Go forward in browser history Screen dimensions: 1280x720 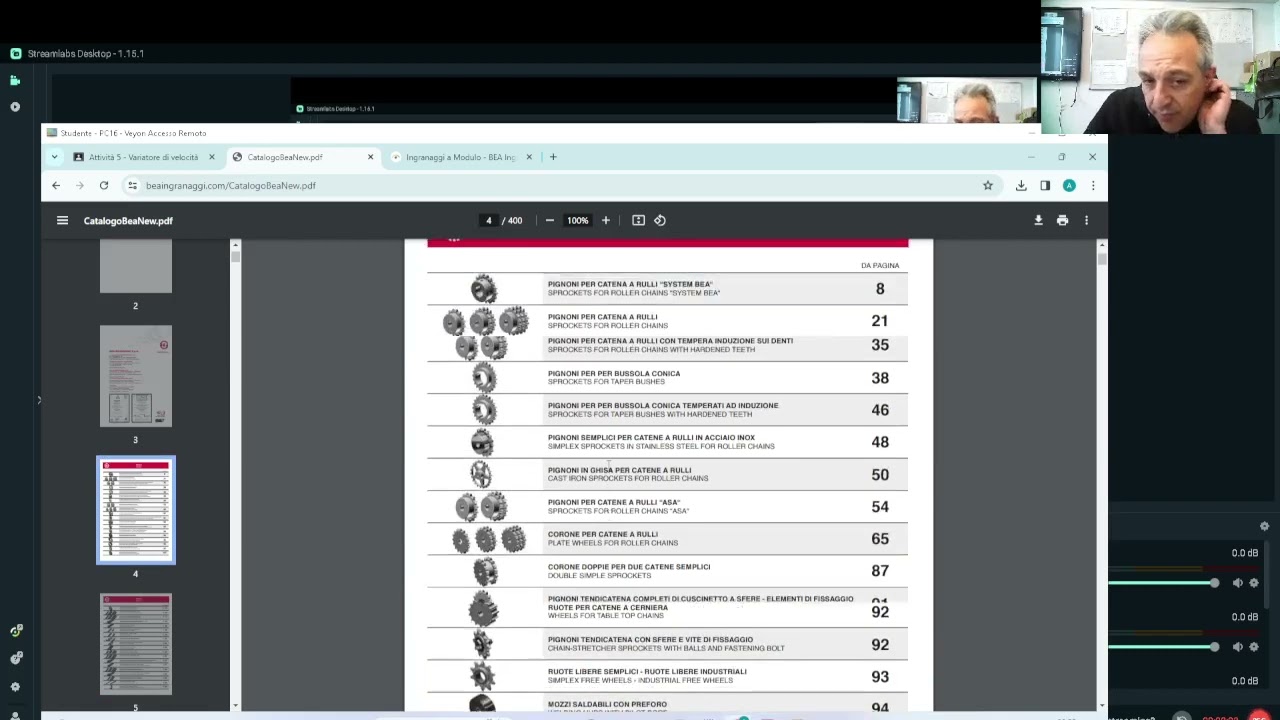click(x=80, y=185)
